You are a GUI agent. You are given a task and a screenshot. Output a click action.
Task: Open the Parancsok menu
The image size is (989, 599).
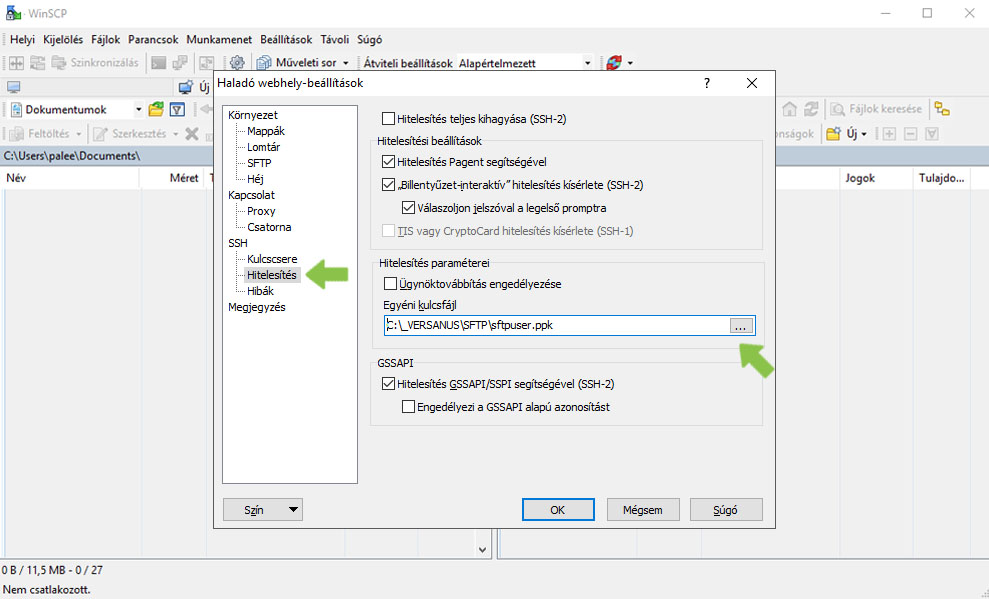[153, 40]
